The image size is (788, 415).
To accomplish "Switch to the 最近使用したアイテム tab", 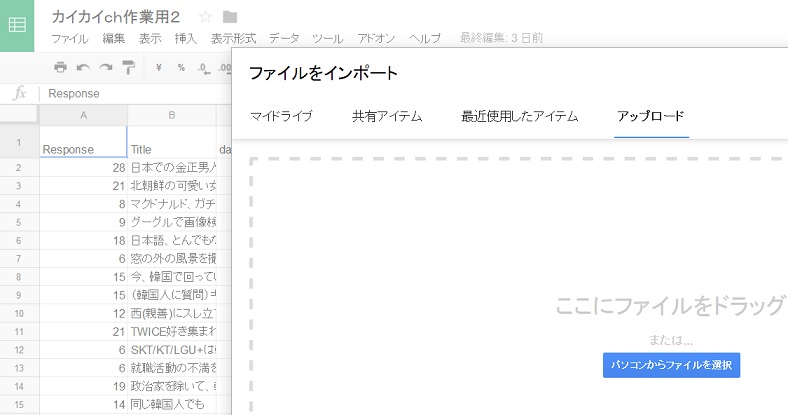I will (x=519, y=116).
